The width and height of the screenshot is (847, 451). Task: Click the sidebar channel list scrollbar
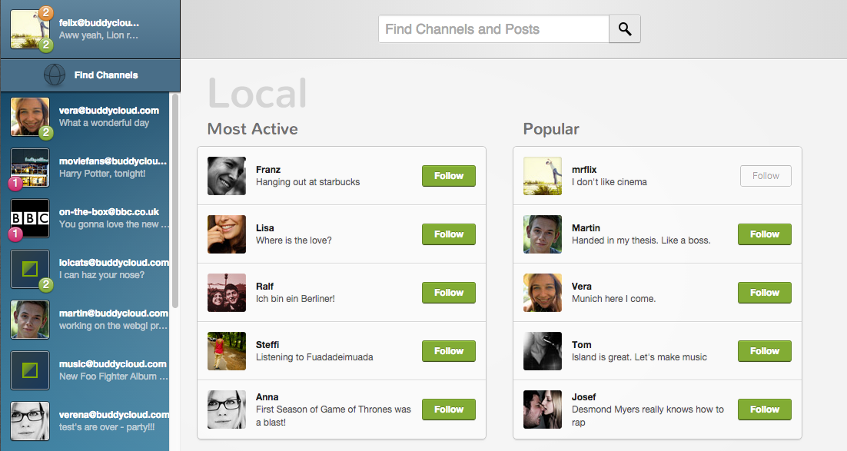click(x=175, y=200)
